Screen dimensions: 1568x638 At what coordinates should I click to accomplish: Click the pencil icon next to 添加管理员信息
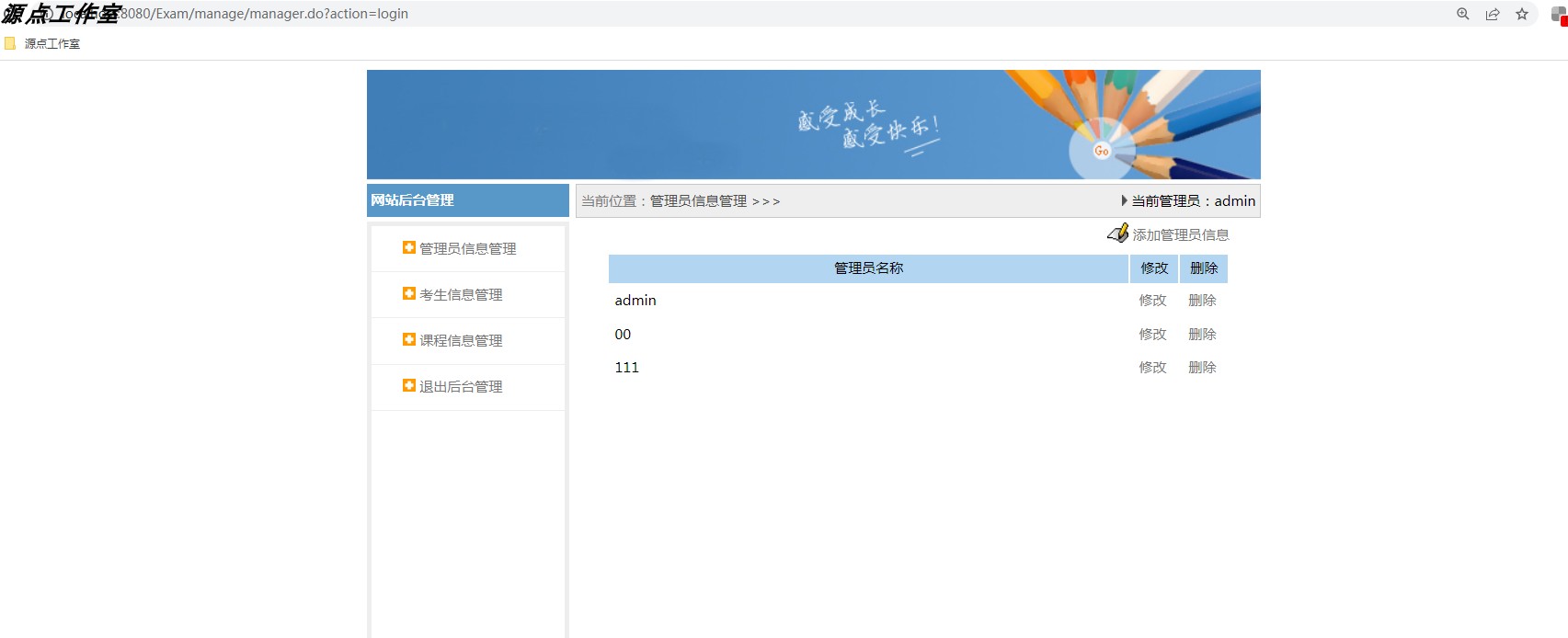pyautogui.click(x=1118, y=234)
